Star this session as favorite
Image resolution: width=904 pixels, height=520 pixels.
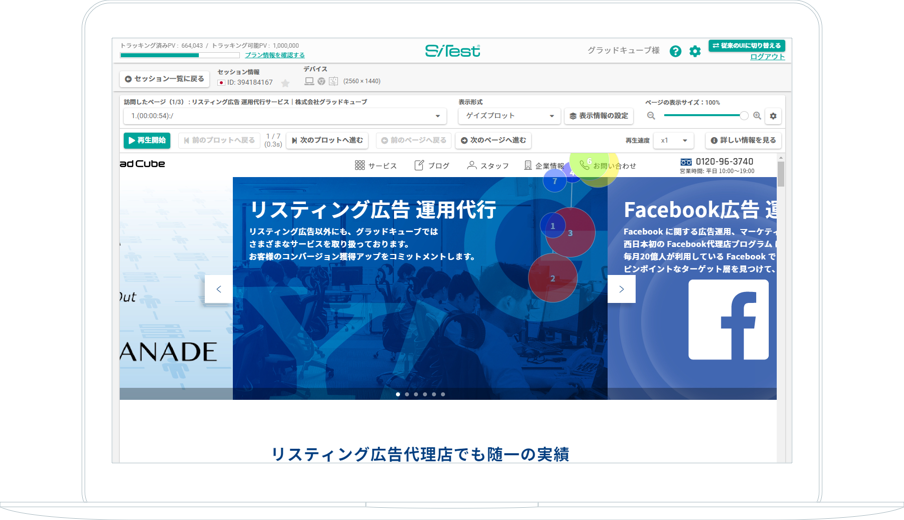point(285,83)
